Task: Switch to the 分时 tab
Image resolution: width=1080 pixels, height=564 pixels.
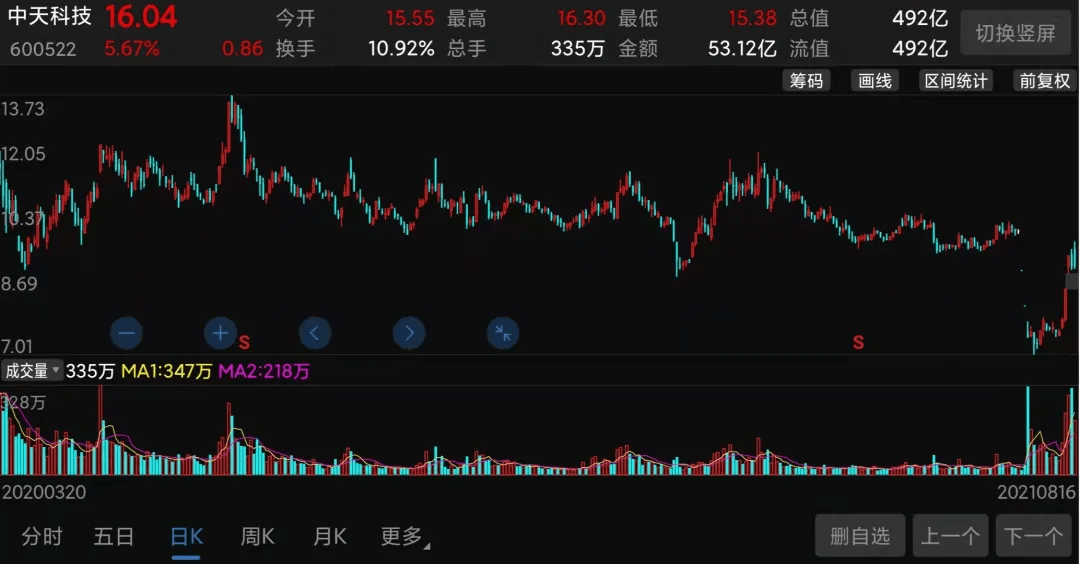Action: (42, 536)
